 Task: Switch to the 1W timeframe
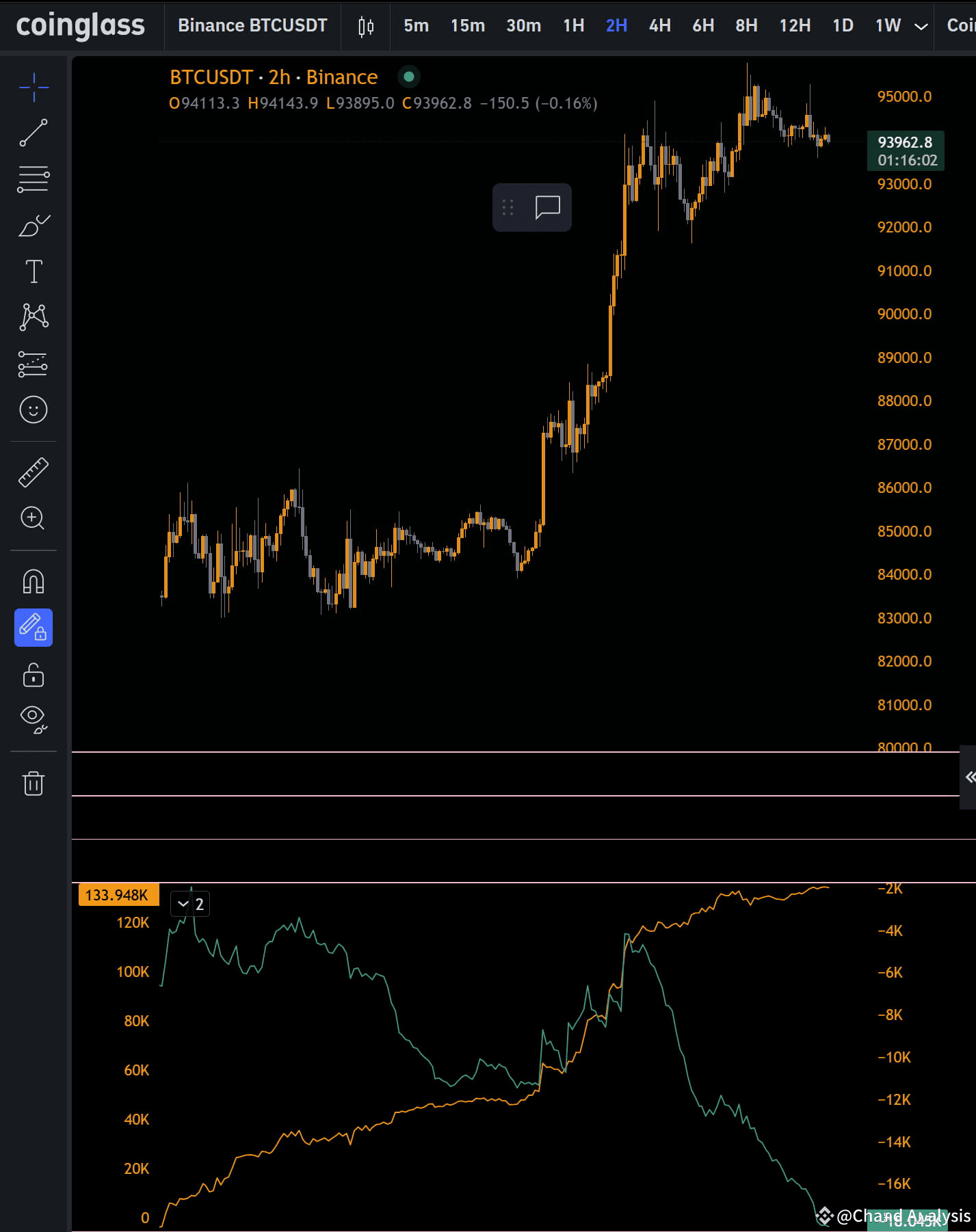point(888,26)
